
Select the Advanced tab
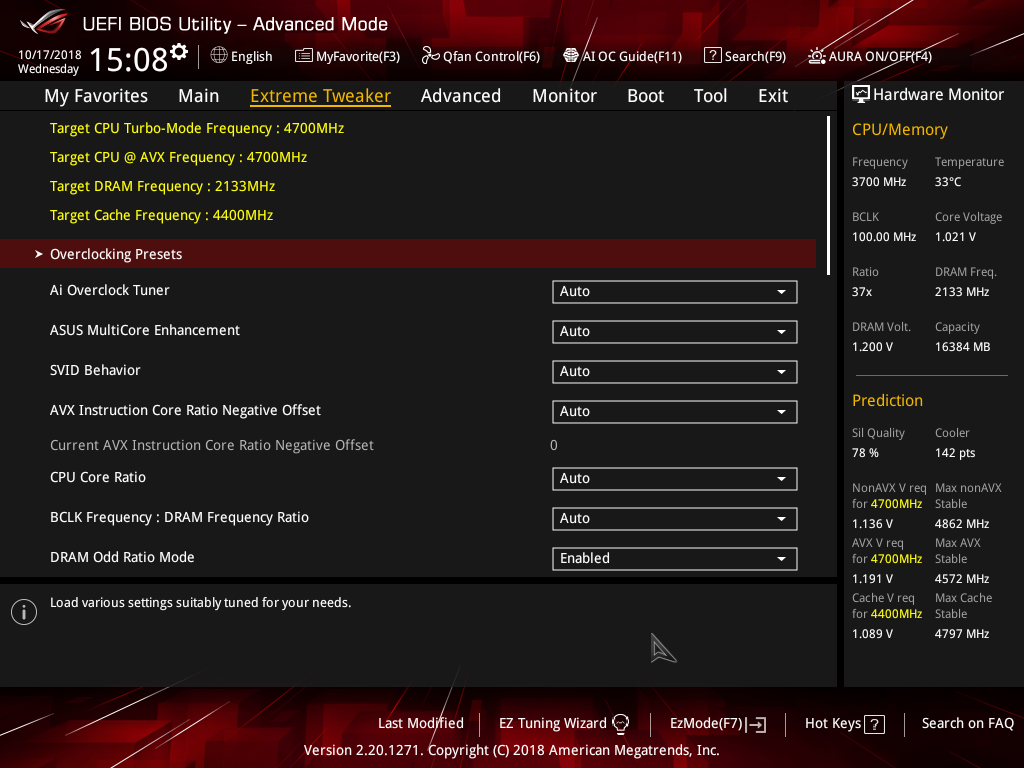(x=461, y=95)
